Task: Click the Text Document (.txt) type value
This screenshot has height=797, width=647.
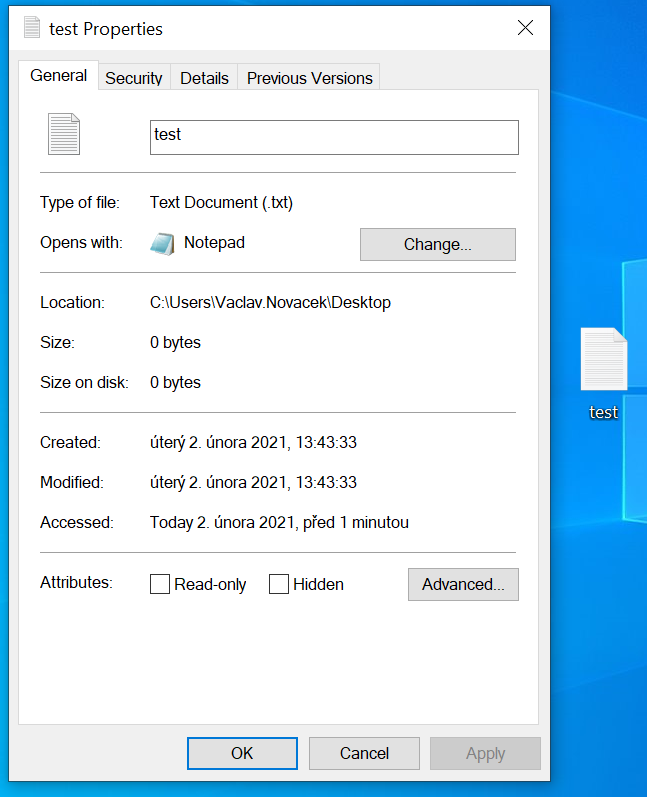Action: (x=221, y=202)
